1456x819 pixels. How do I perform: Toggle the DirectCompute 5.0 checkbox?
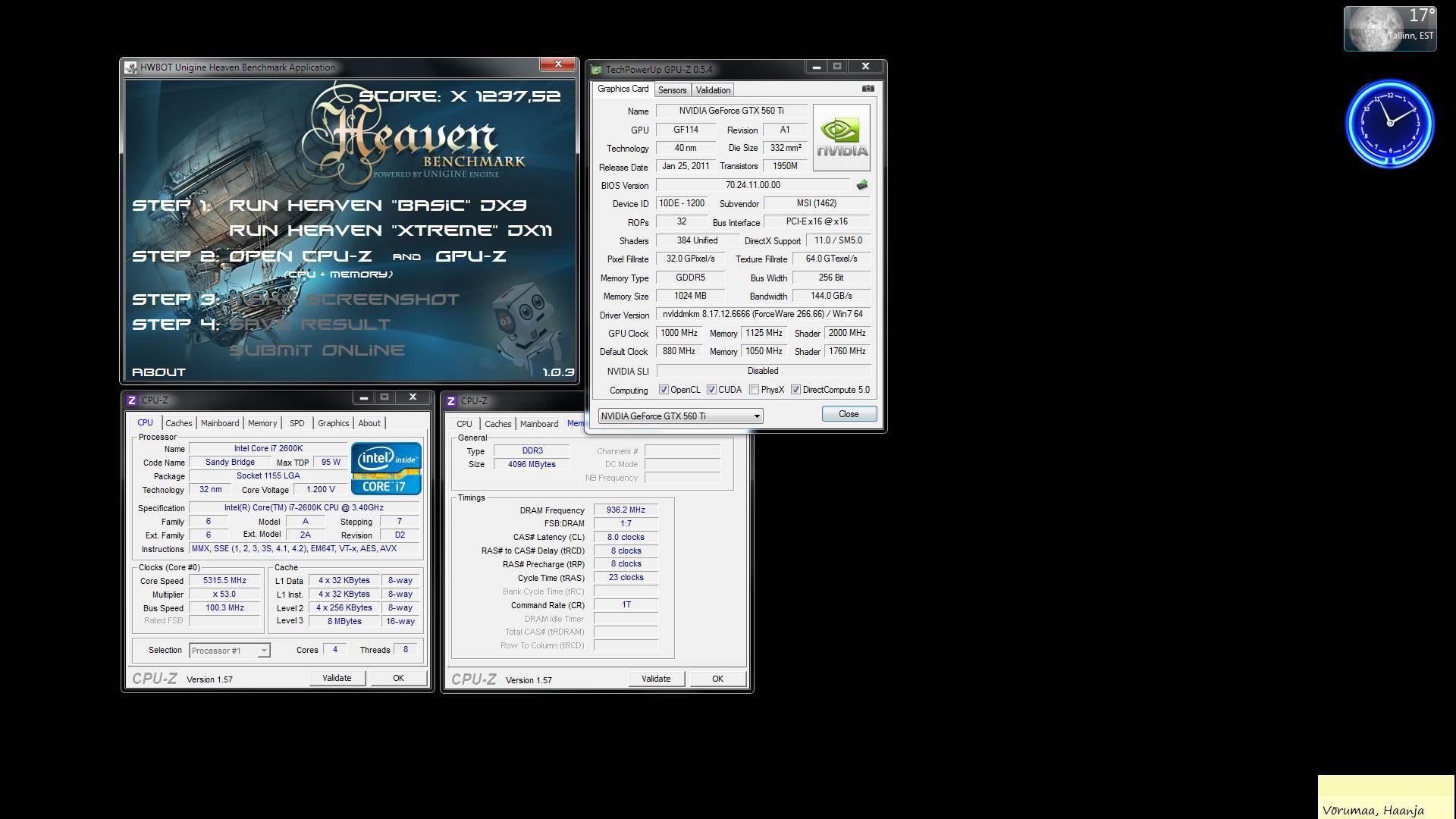click(795, 390)
